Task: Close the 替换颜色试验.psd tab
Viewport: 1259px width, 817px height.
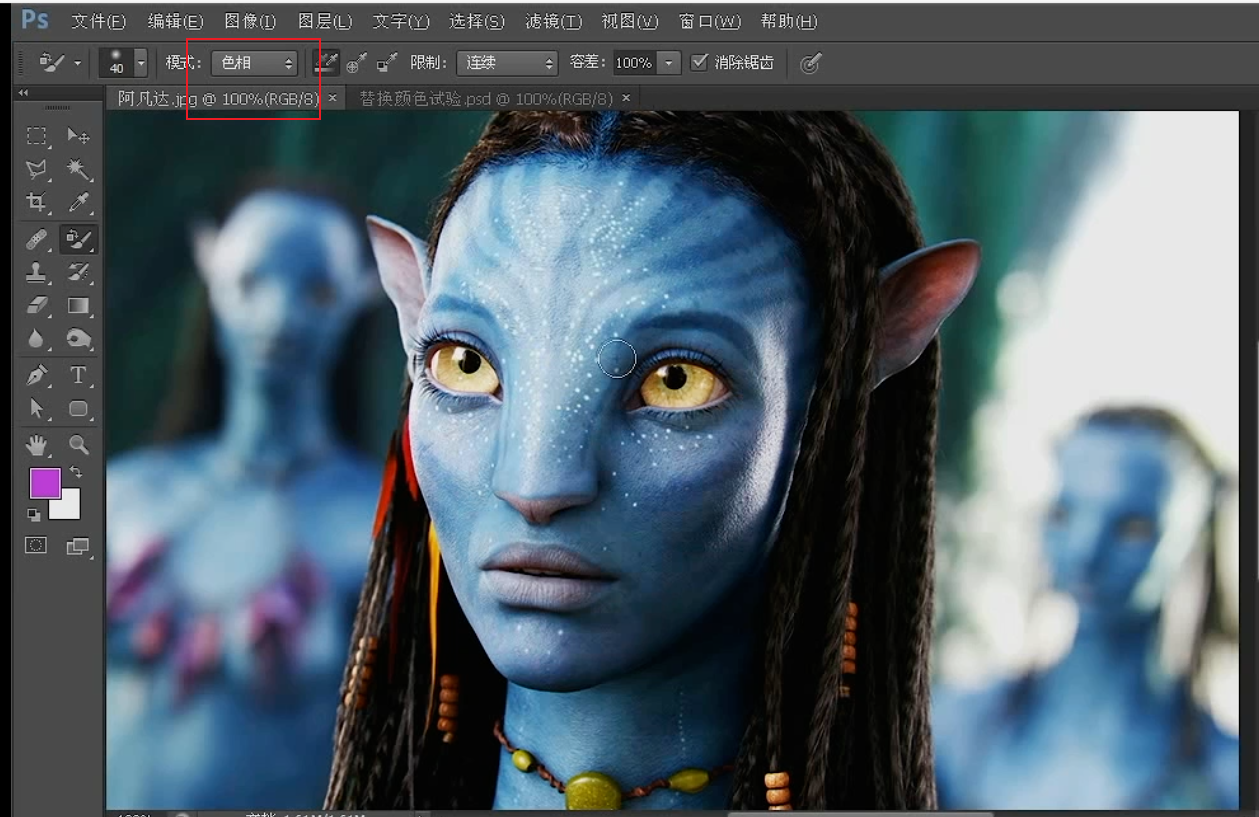Action: click(x=626, y=98)
